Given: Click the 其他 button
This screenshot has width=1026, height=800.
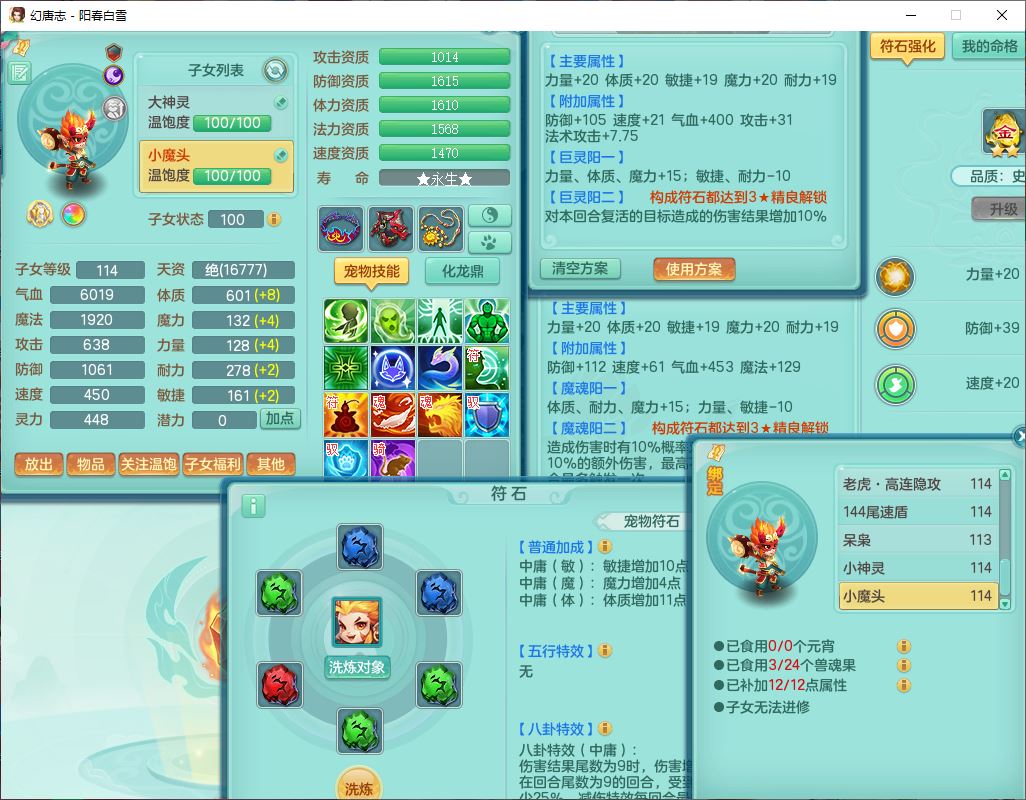Looking at the screenshot, I should [270, 464].
